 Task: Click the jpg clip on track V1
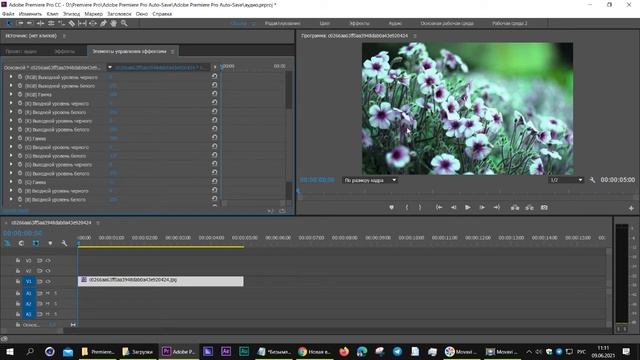tap(161, 281)
